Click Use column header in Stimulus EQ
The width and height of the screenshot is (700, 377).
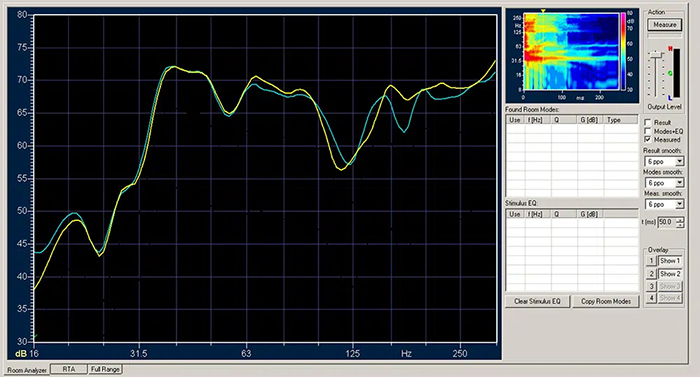coord(515,214)
